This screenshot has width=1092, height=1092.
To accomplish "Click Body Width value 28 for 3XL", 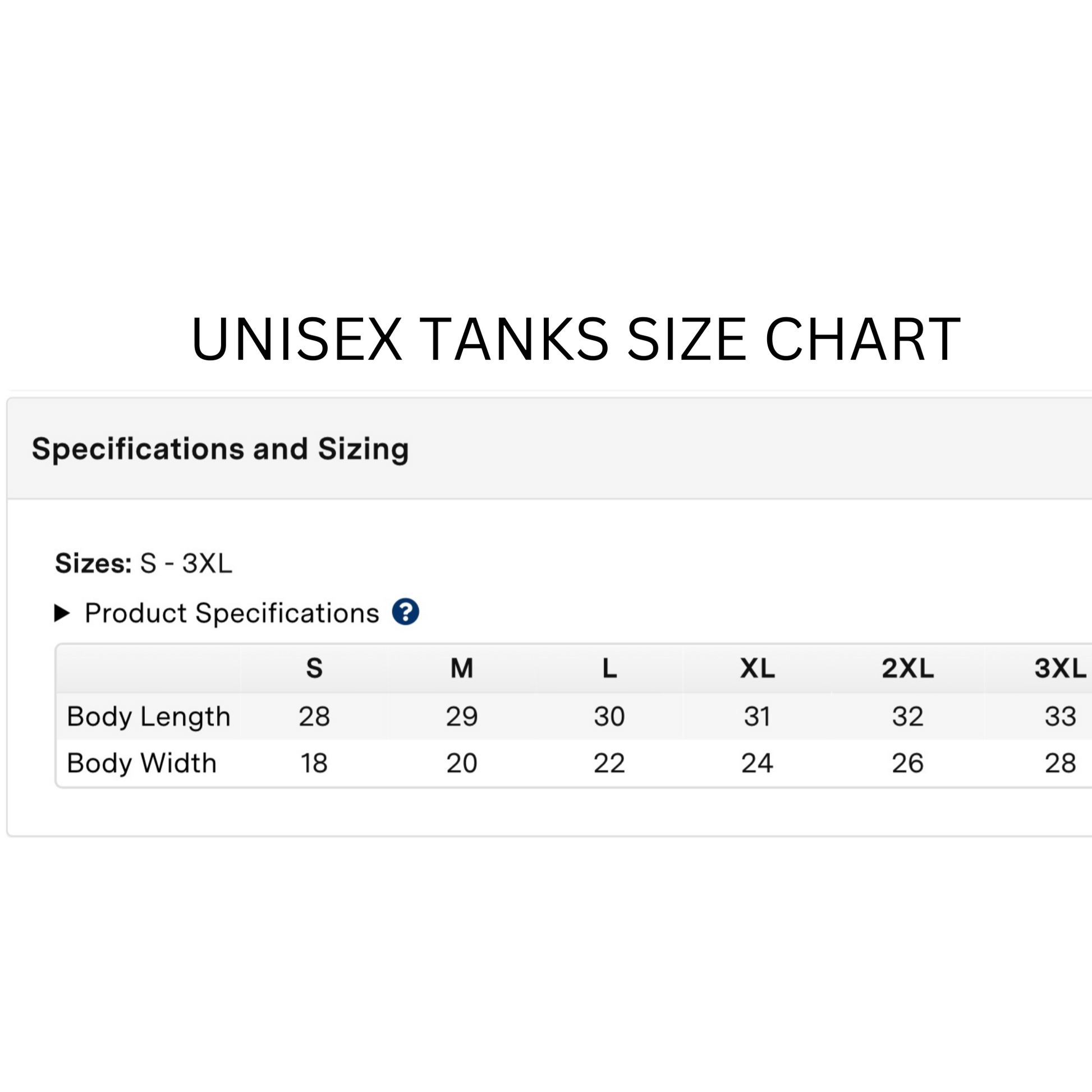I will [1060, 763].
